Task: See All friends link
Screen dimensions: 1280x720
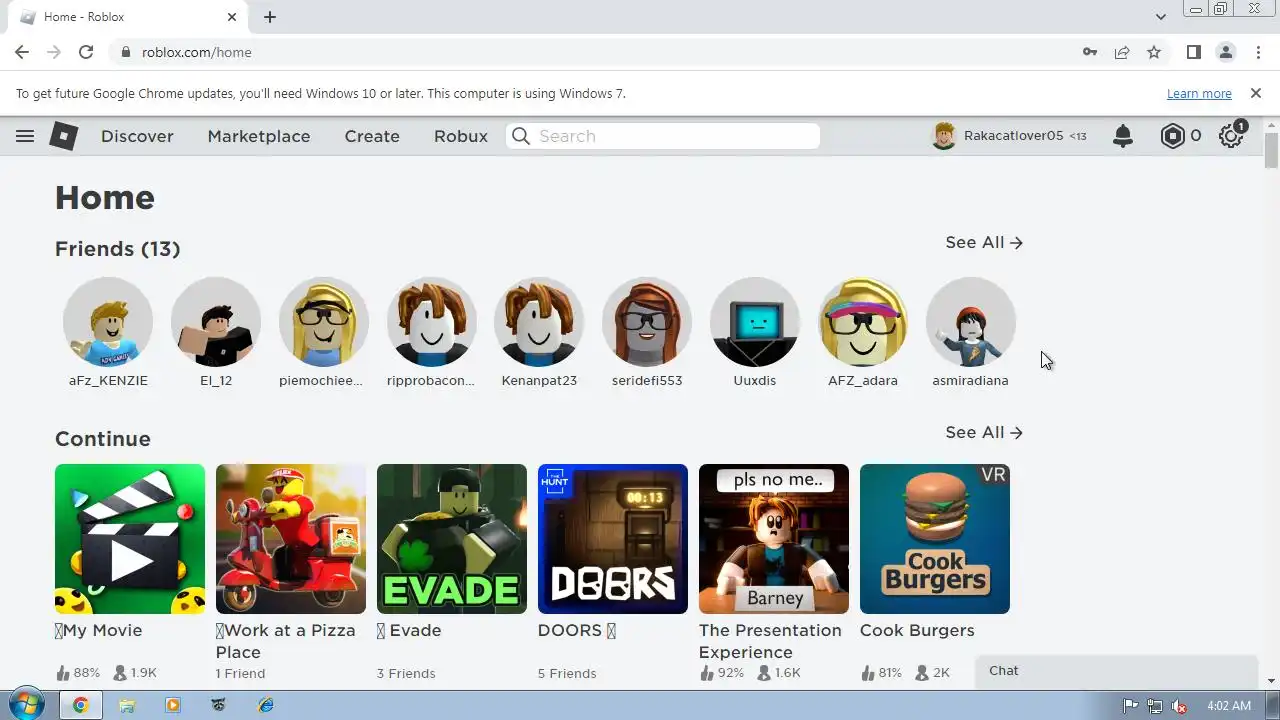Action: coord(984,242)
